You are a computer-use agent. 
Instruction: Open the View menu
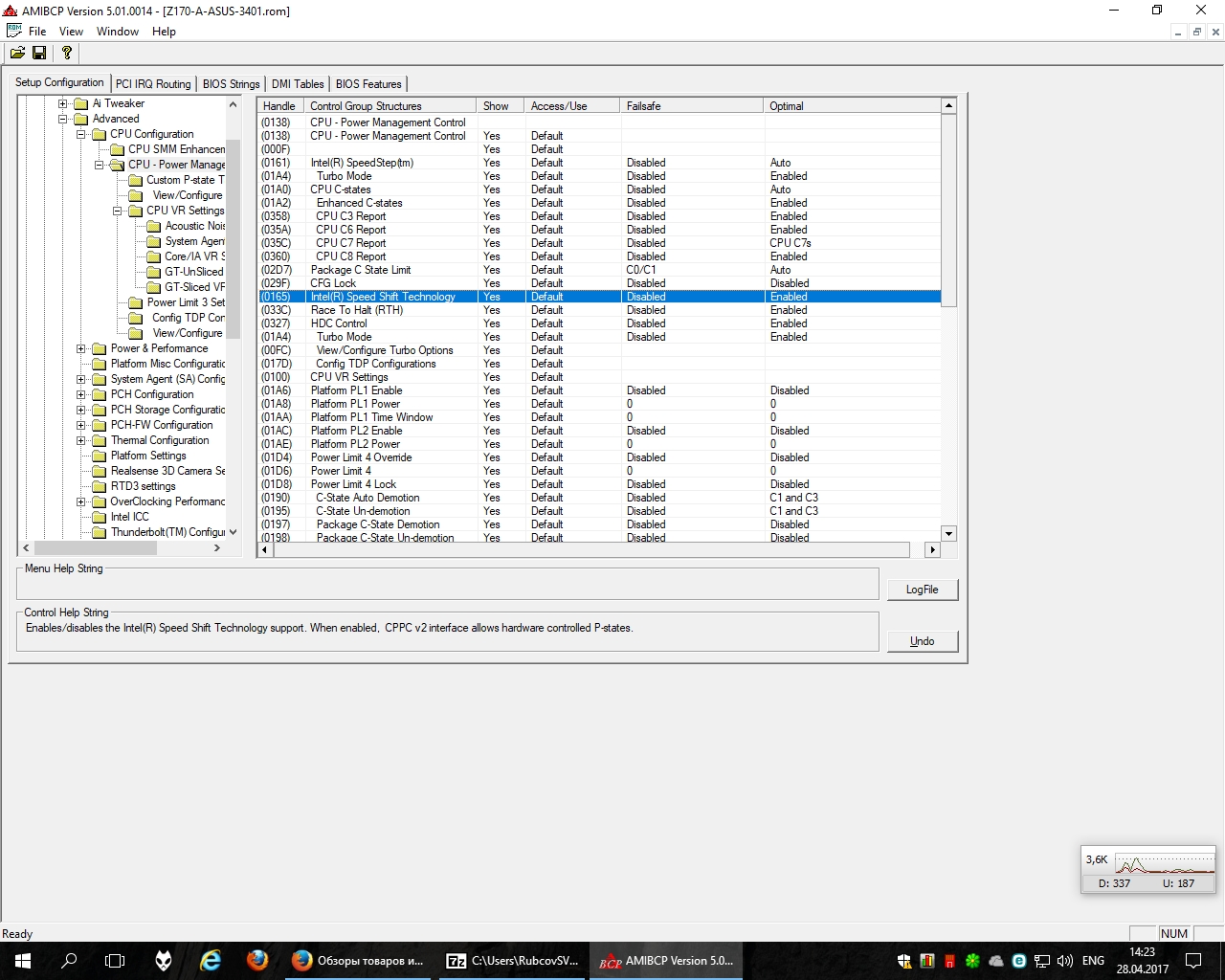pos(71,32)
